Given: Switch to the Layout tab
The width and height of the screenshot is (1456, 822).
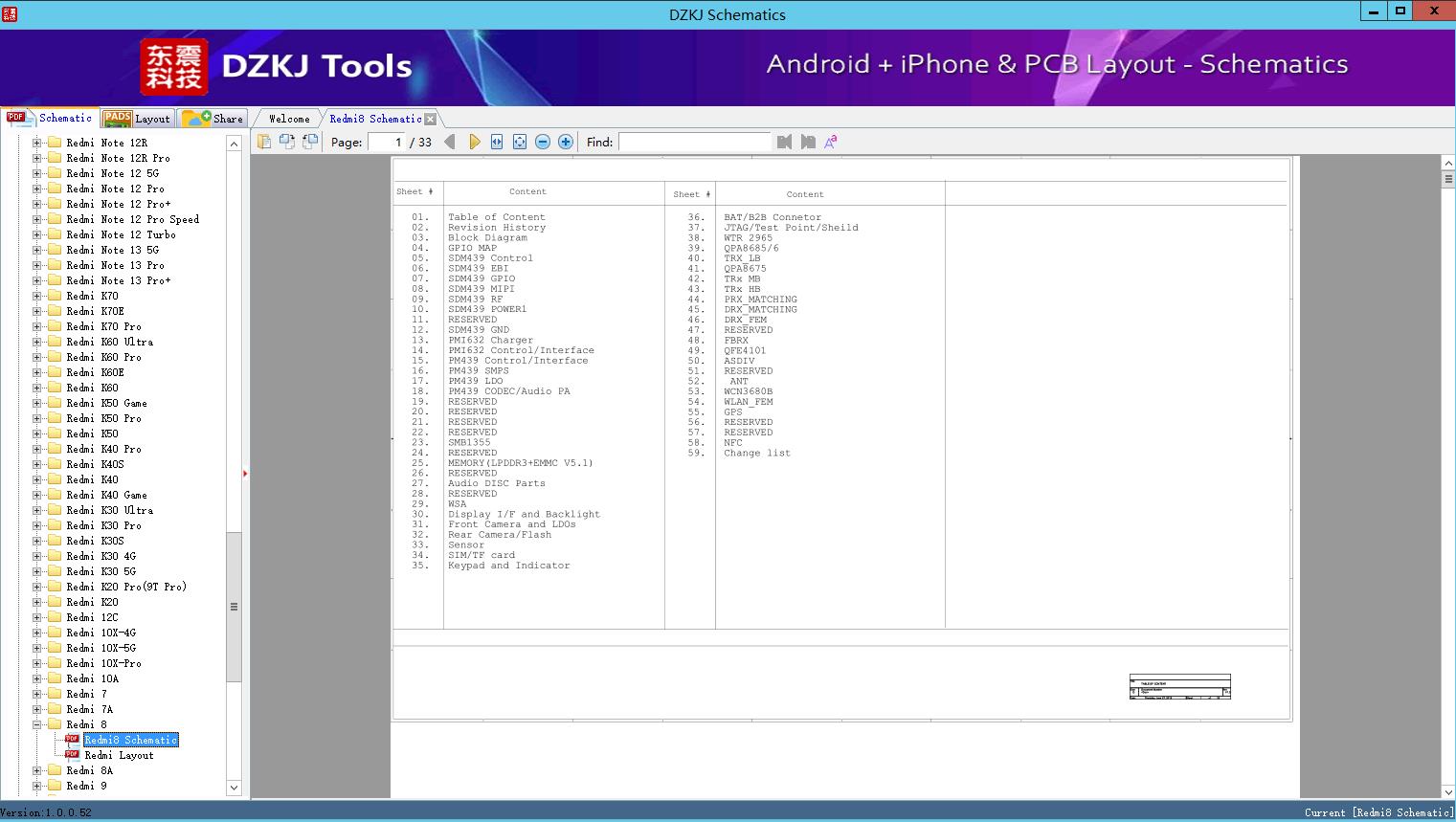Looking at the screenshot, I should point(137,119).
